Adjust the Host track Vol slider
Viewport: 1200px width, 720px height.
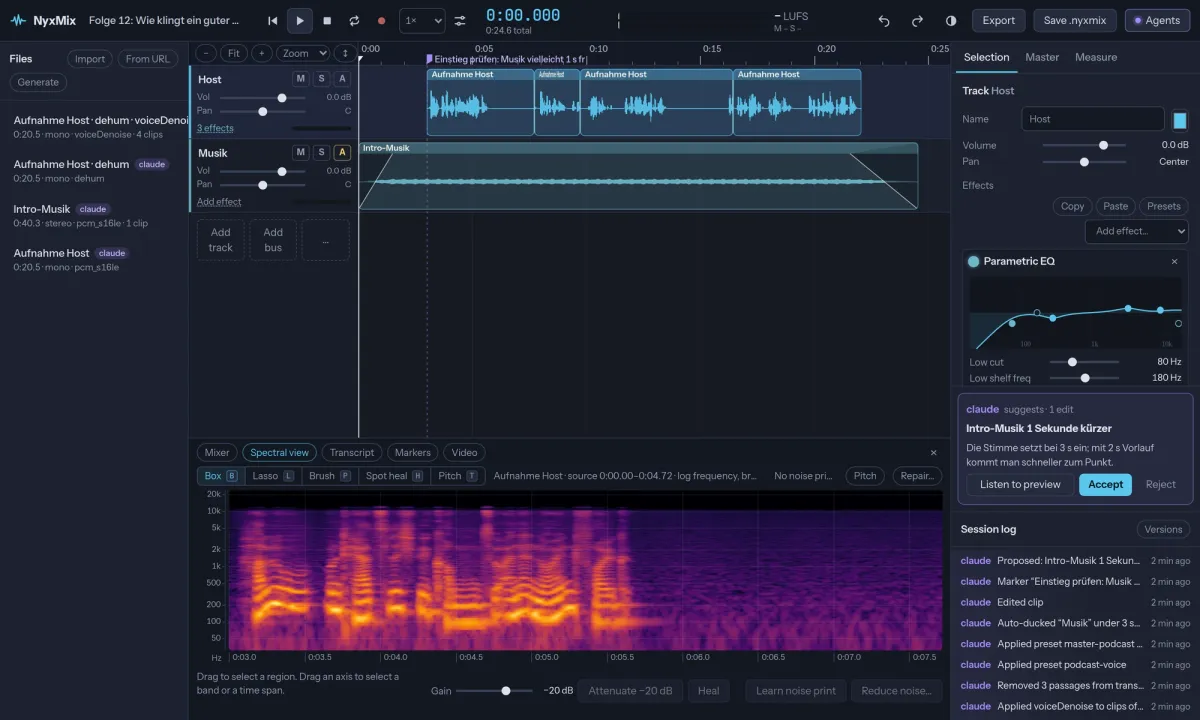coord(263,97)
